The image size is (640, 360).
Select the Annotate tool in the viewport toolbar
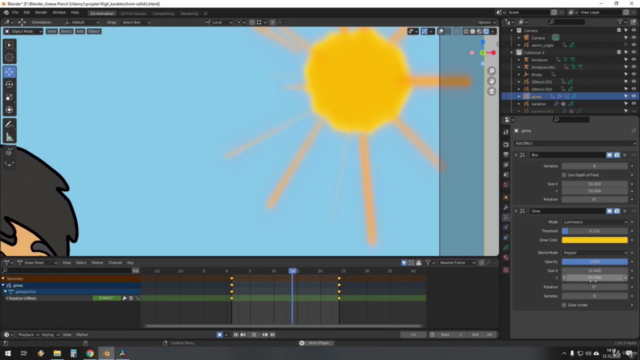point(9,124)
